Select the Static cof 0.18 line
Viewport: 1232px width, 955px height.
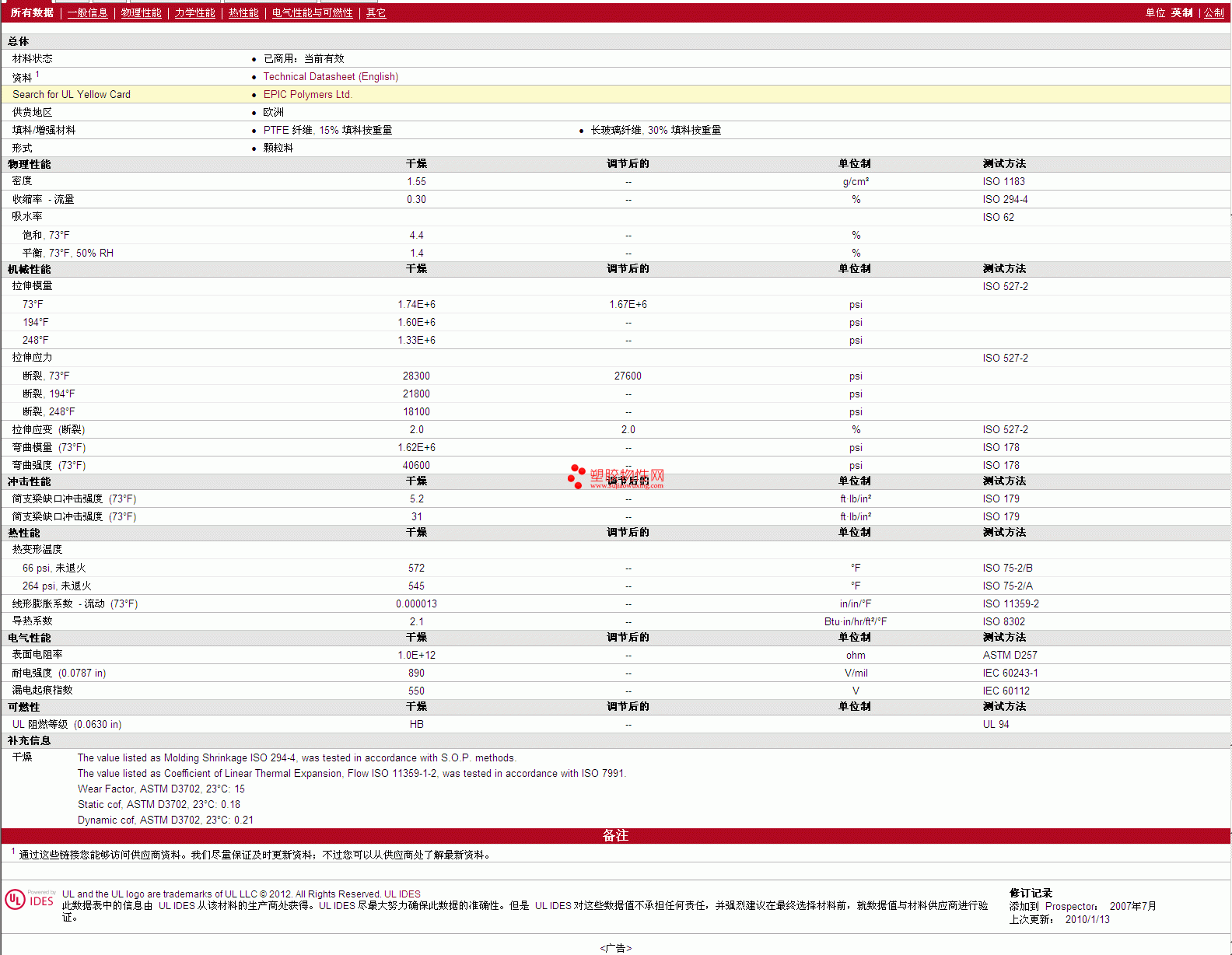click(x=159, y=804)
